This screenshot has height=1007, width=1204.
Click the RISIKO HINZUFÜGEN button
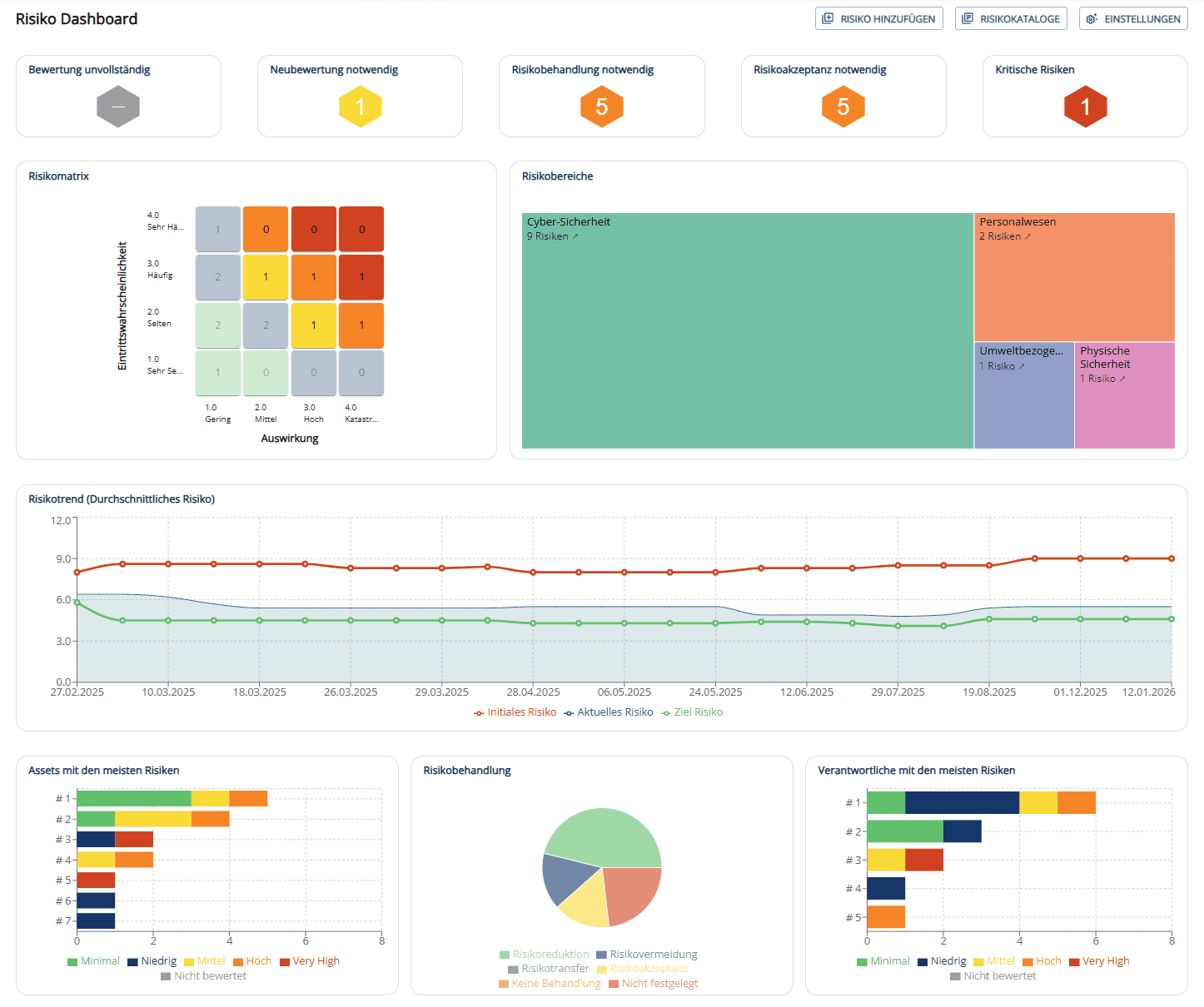point(878,17)
